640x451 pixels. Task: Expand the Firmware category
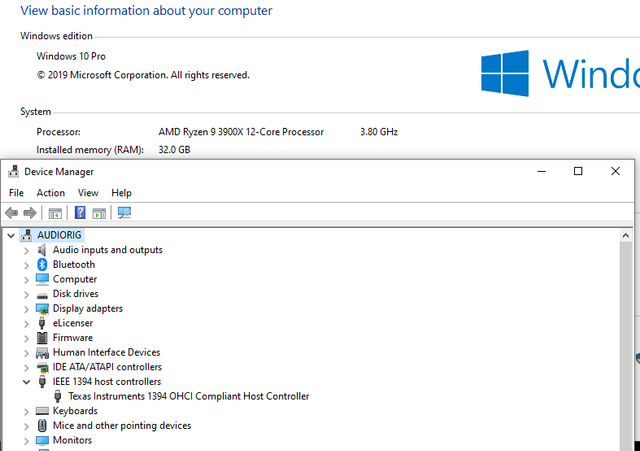tap(27, 338)
